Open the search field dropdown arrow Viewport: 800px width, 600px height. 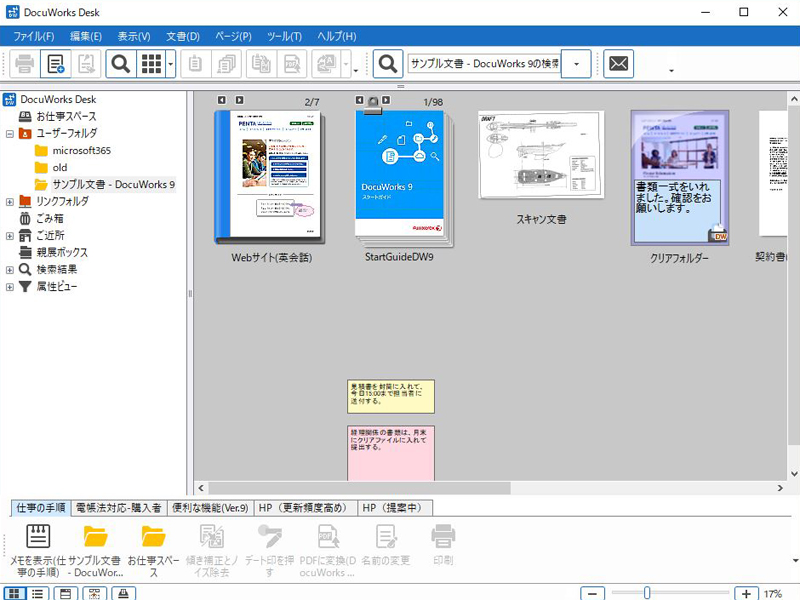tap(576, 64)
